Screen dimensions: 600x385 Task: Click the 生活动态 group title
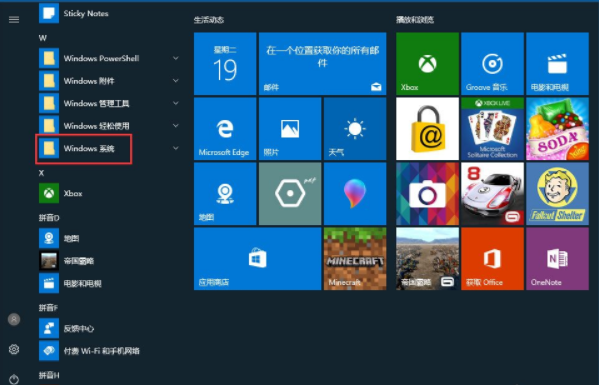point(209,20)
